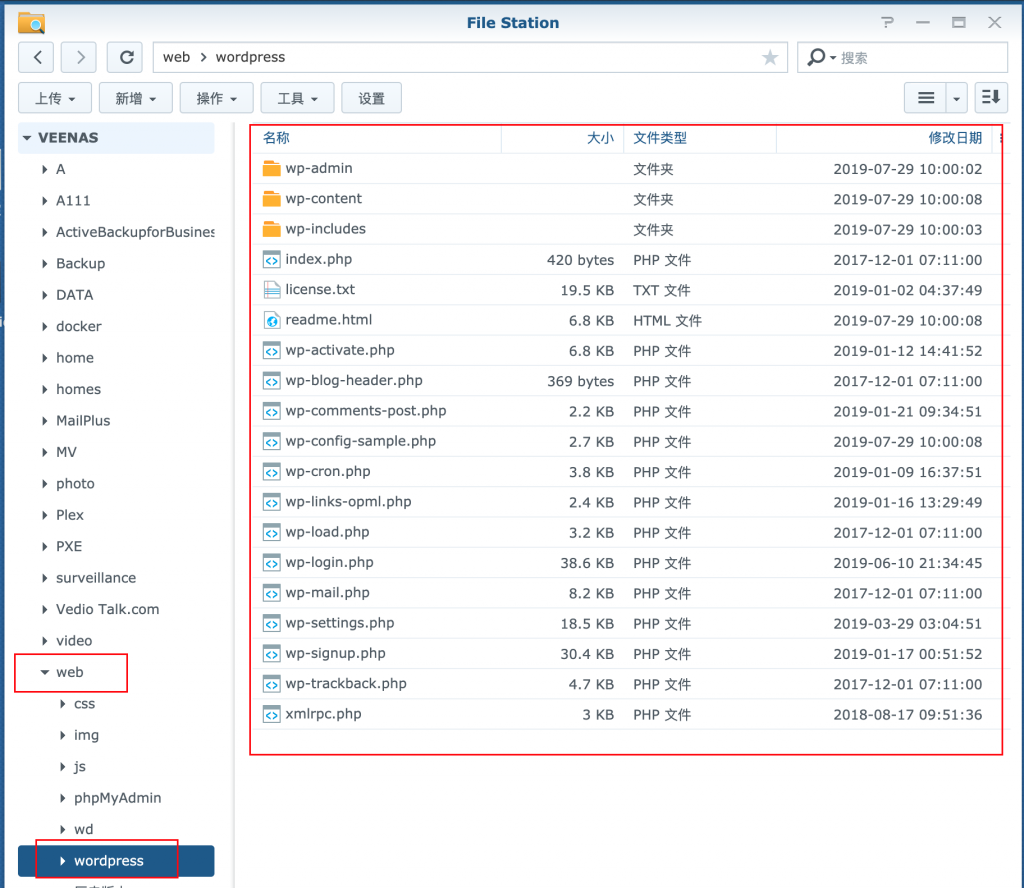1024x888 pixels.
Task: Open the search options dropdown arrow
Action: (x=833, y=58)
